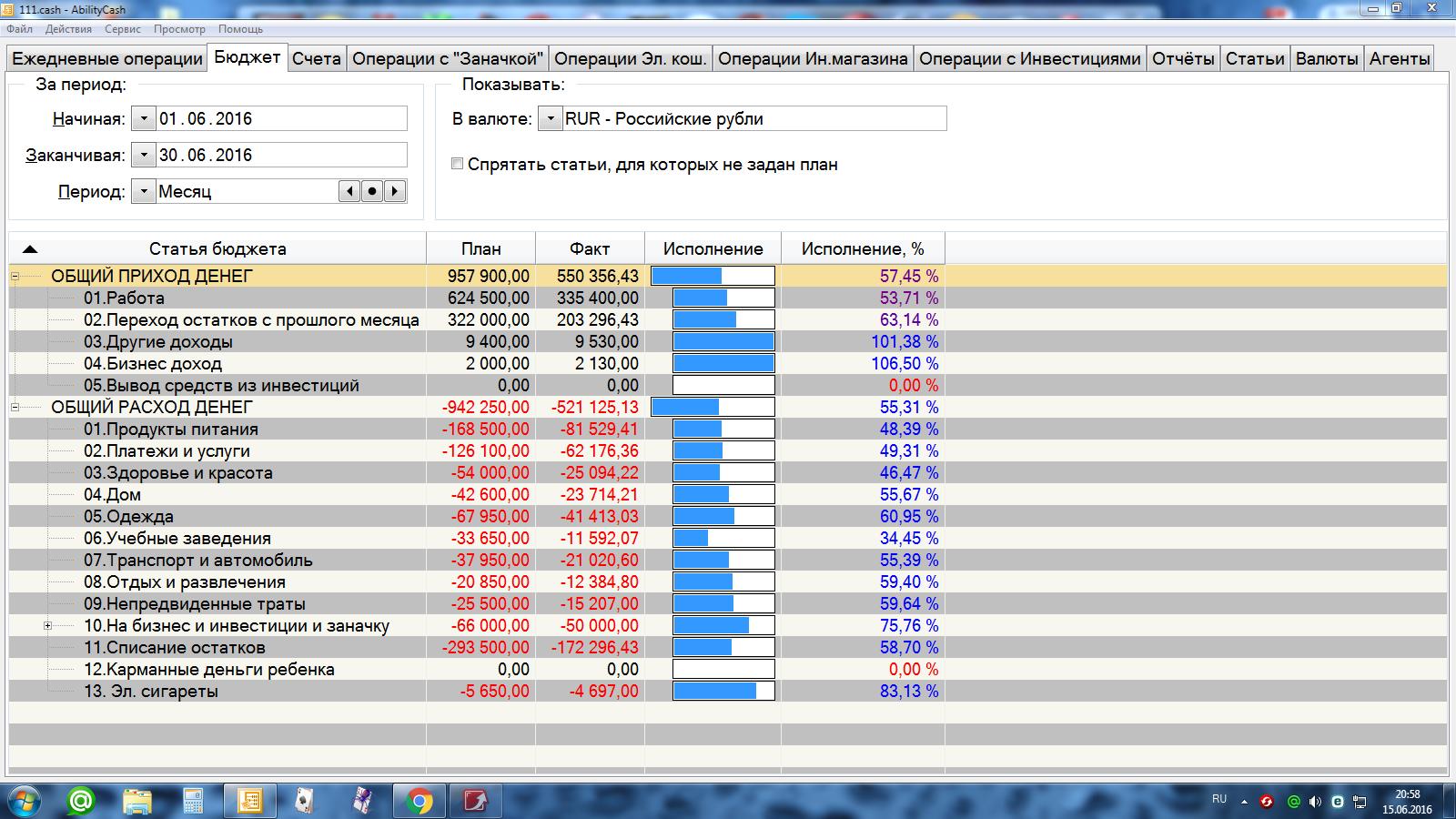Enable 'Спрятать статьи' checkbox
The image size is (1456, 819).
(x=458, y=165)
